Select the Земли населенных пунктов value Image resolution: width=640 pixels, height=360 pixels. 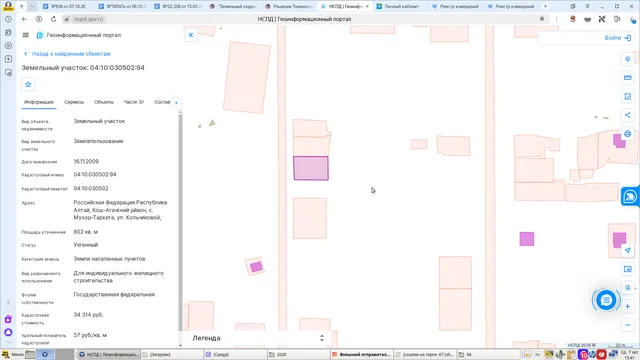point(109,259)
